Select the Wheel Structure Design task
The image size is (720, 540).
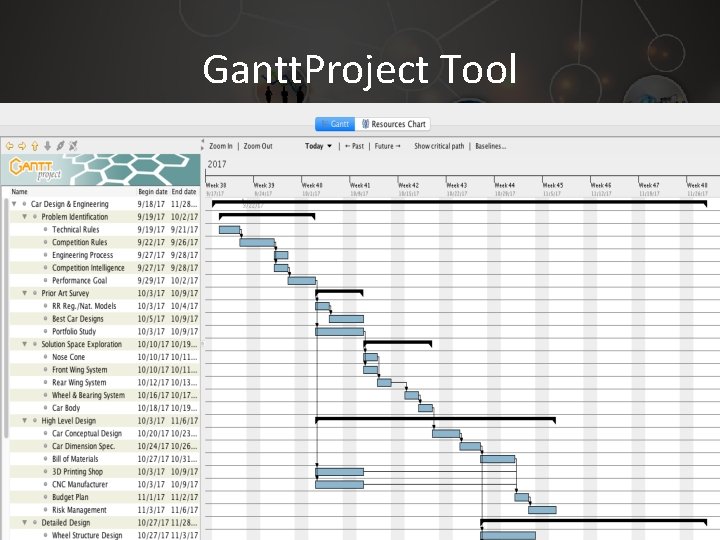[x=105, y=535]
